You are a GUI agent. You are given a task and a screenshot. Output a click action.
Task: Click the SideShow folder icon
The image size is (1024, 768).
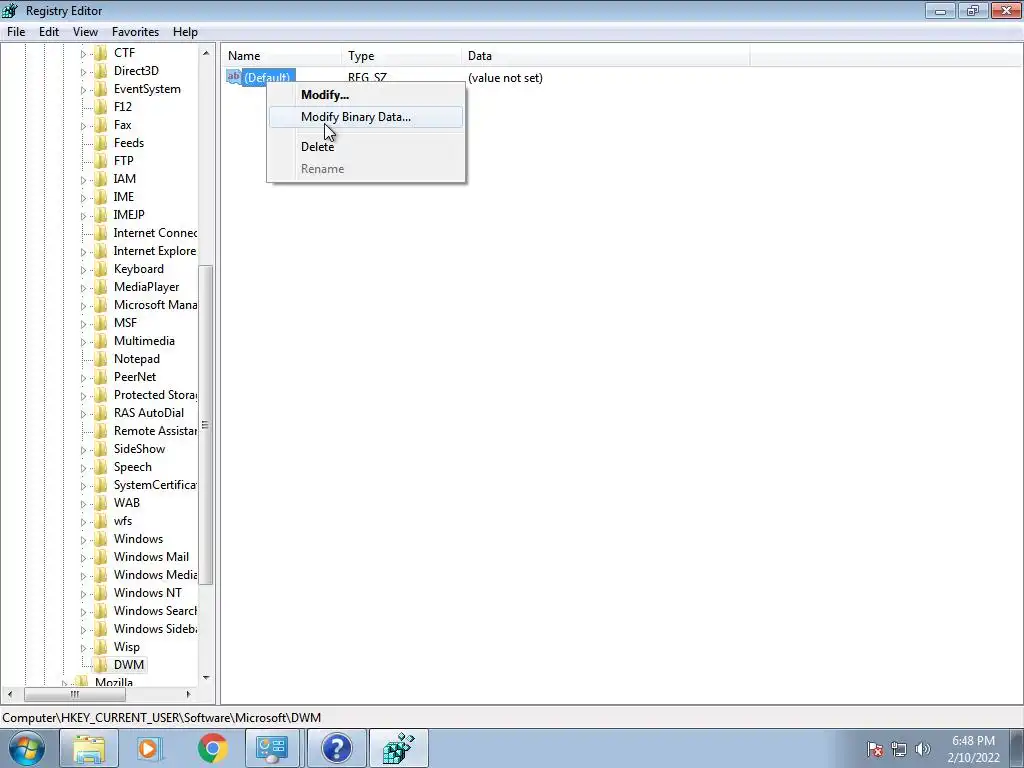coord(101,449)
